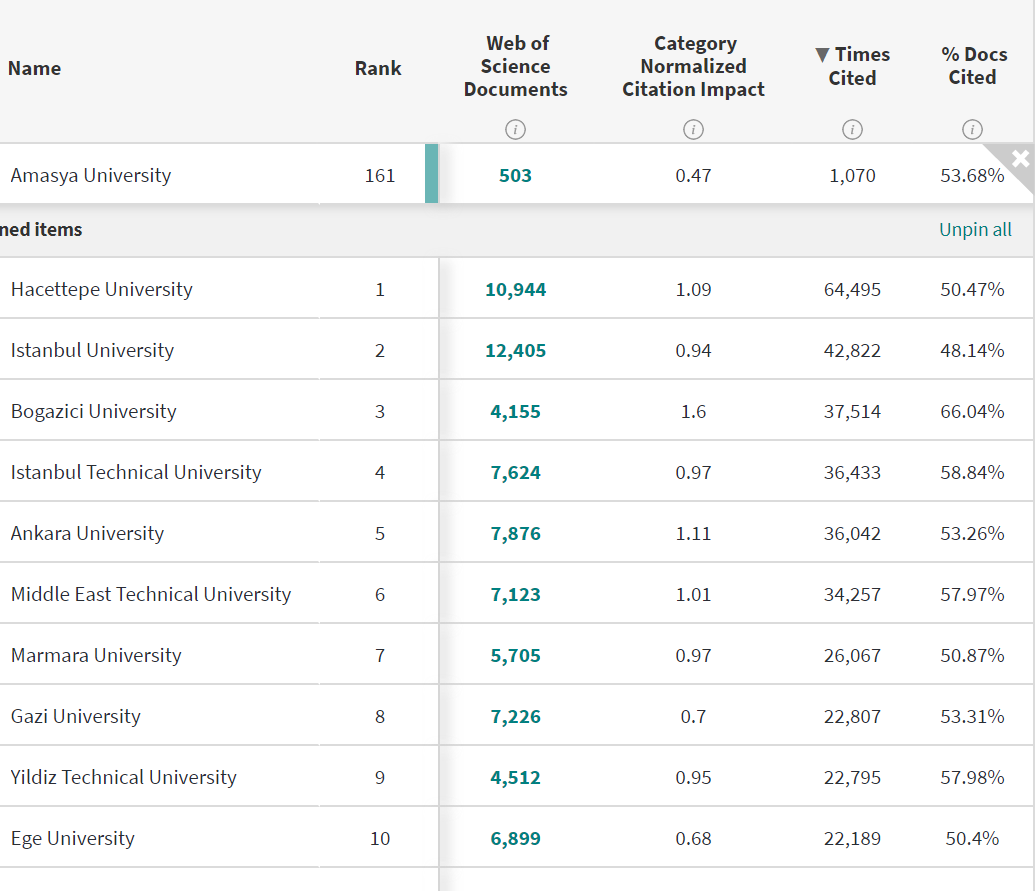Remove pinned Amasya University with X icon
This screenshot has width=1035, height=891.
[1020, 158]
